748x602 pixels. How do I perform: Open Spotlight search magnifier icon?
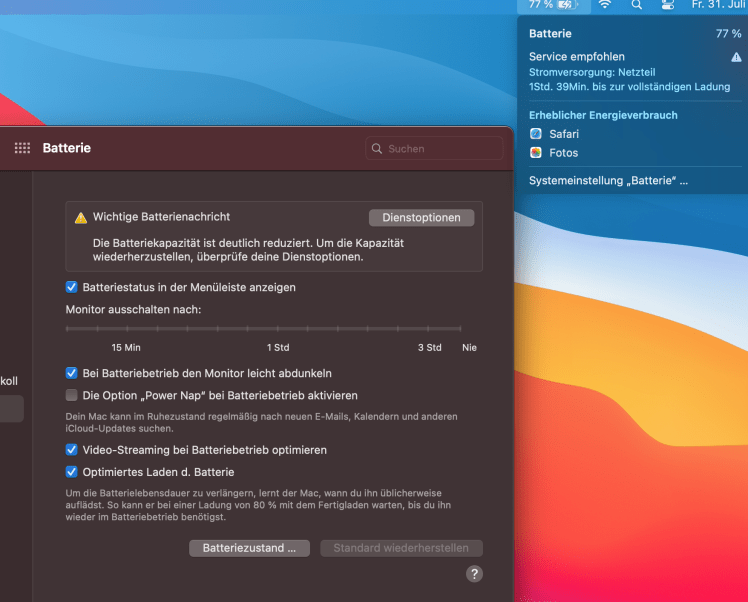tap(637, 5)
